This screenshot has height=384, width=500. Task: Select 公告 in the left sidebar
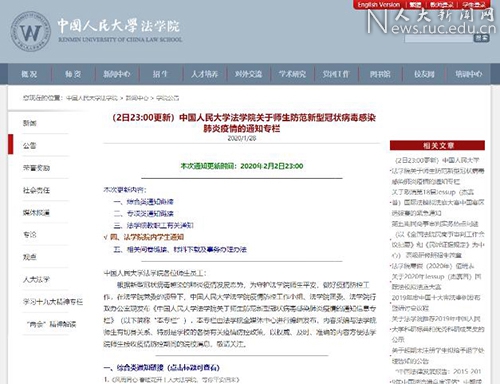(30, 146)
